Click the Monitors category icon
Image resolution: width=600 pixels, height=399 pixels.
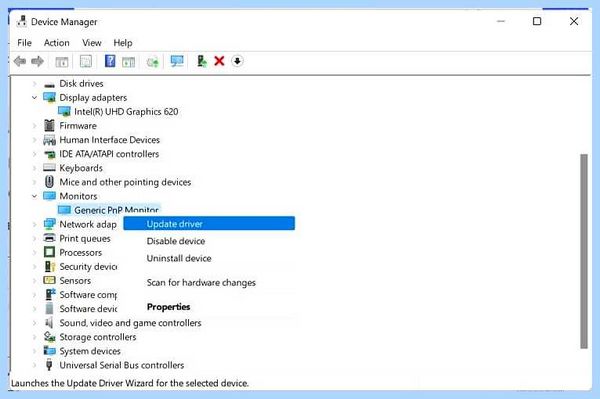(x=49, y=196)
